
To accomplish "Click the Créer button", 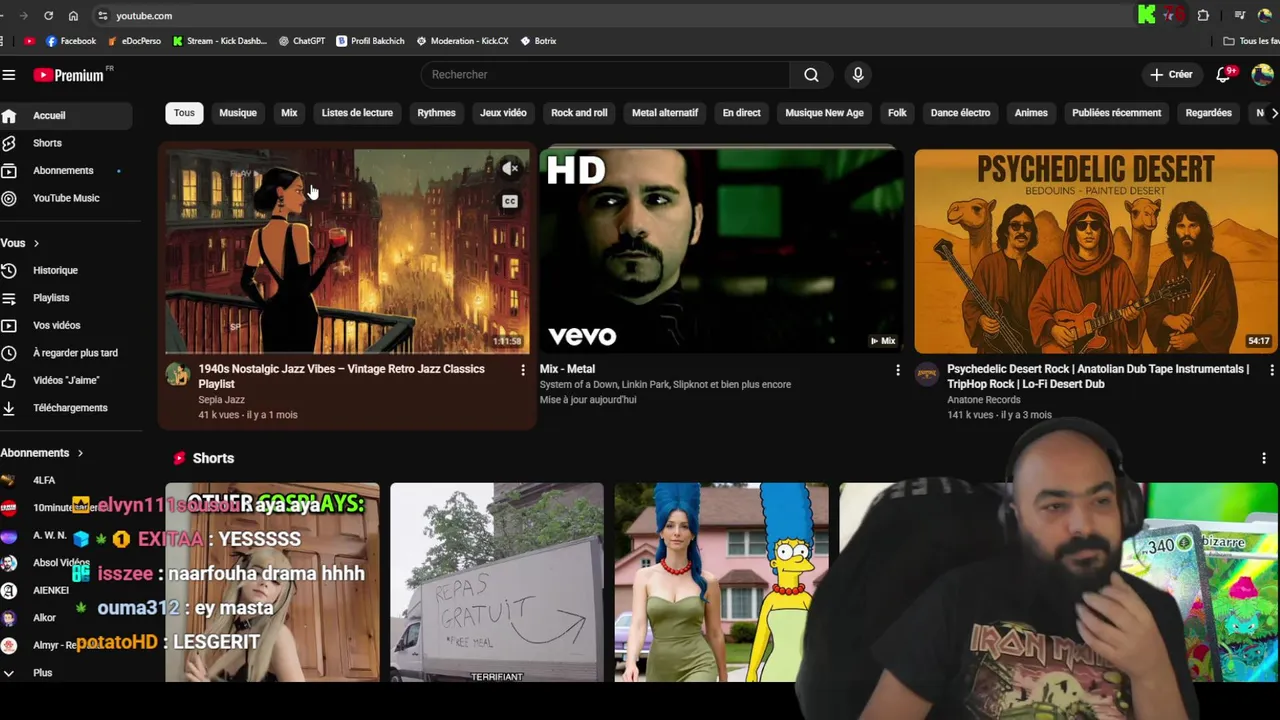I will [1171, 75].
